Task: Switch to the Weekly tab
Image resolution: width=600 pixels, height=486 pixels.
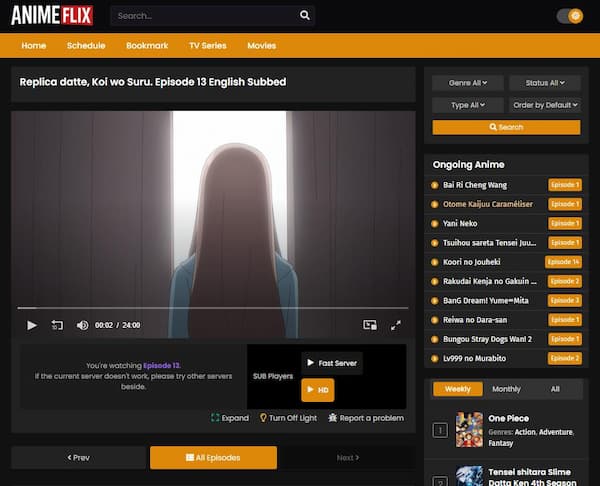Action: tap(458, 389)
